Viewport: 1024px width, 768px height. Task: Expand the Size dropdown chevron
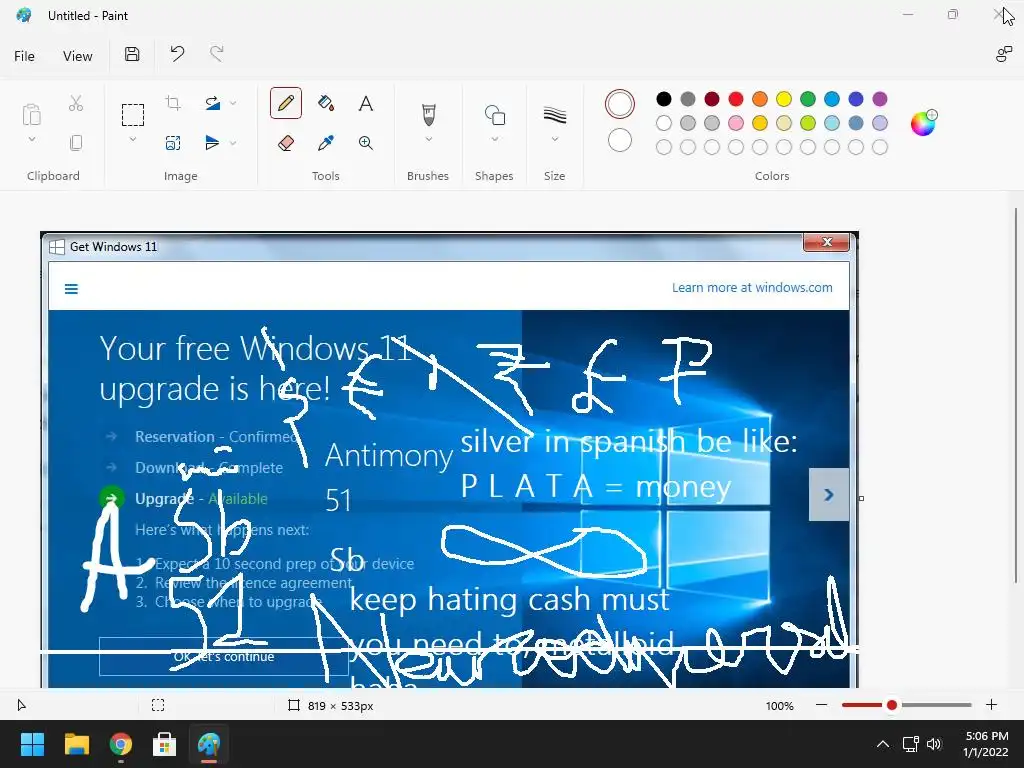[x=554, y=139]
